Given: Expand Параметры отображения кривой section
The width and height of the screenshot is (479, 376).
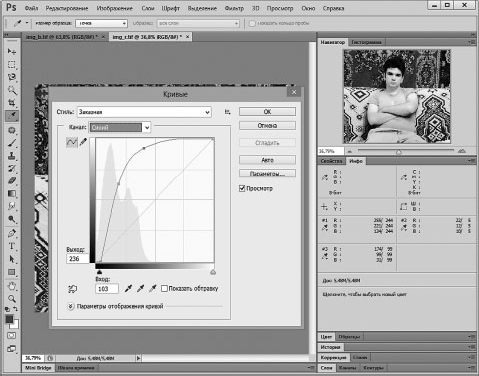Looking at the screenshot, I should click(x=71, y=306).
